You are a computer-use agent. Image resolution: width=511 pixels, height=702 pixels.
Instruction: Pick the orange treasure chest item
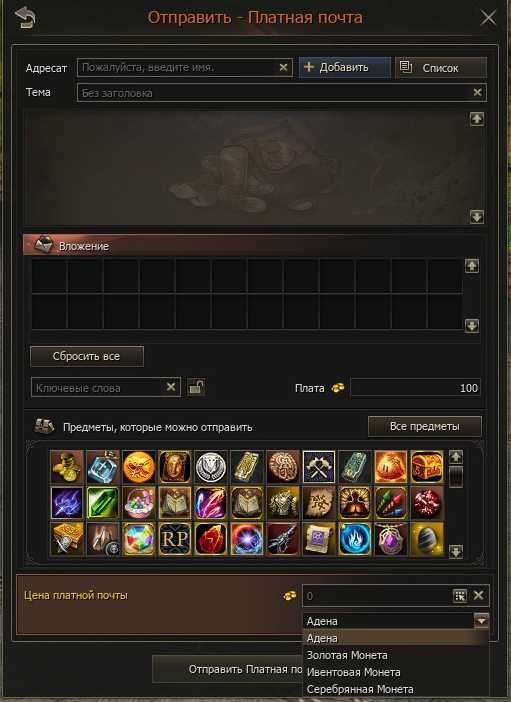427,467
